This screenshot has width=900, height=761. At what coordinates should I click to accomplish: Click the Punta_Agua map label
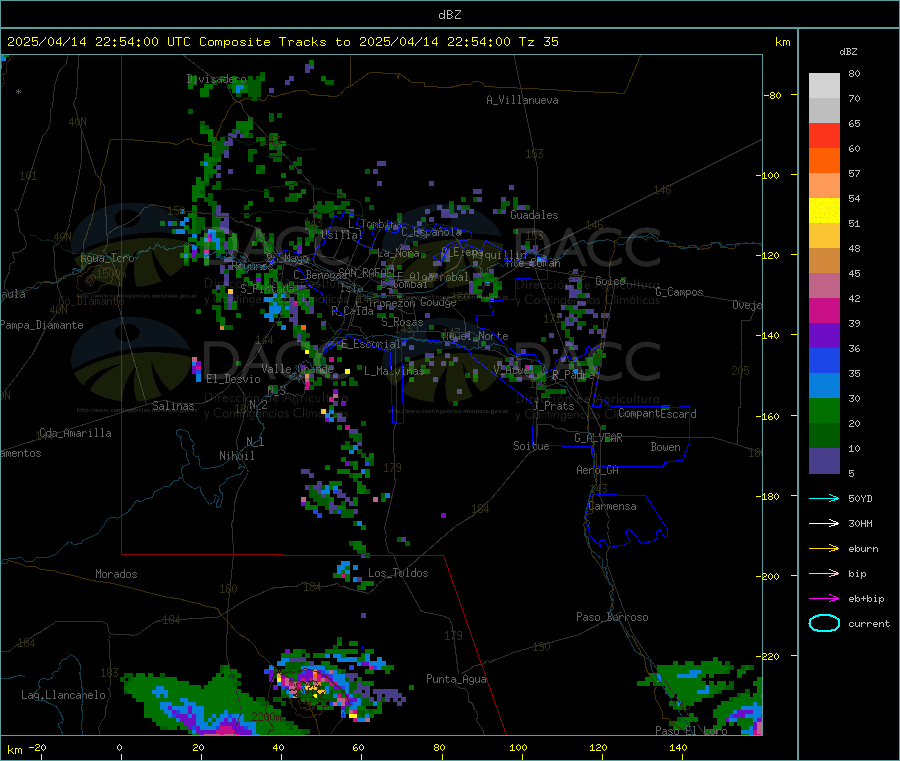(x=456, y=679)
